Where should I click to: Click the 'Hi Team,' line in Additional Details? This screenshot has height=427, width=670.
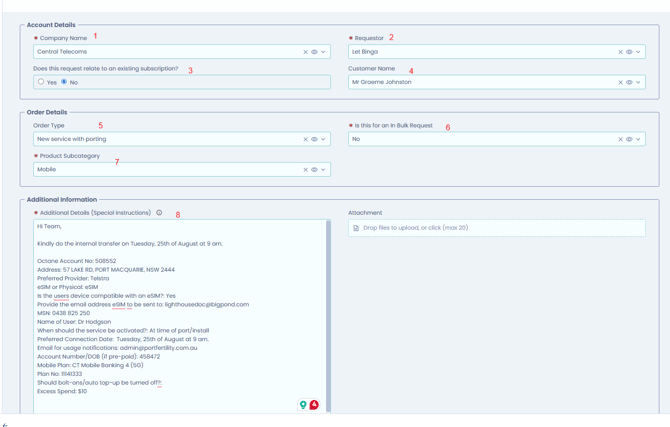pos(49,227)
